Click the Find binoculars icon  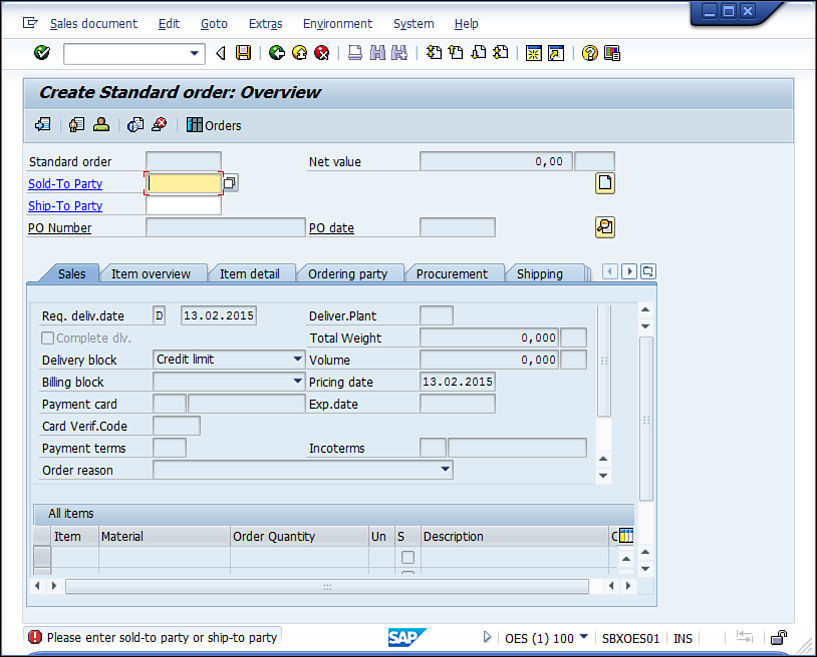(x=377, y=53)
